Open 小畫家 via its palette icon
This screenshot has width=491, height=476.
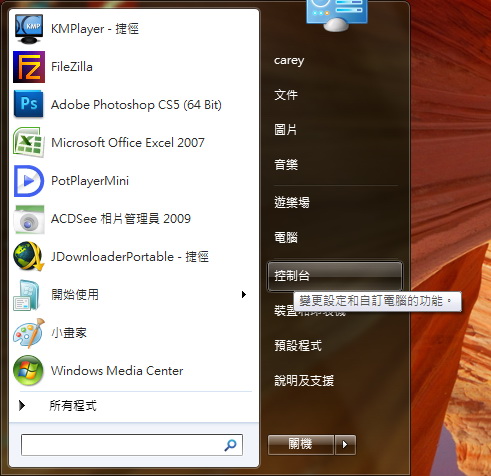29,333
